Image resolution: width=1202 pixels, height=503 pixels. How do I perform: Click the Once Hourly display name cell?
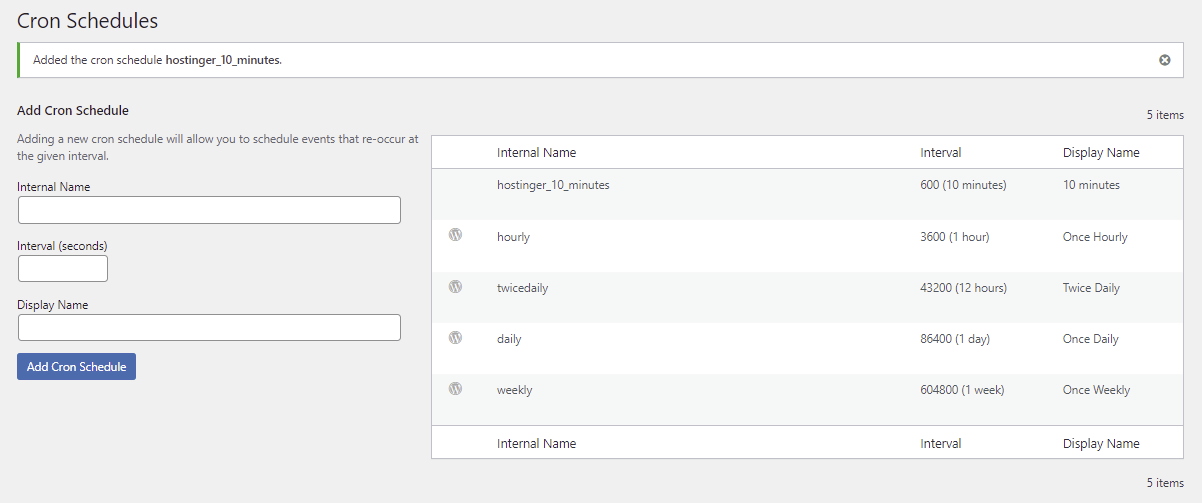[x=1094, y=237]
